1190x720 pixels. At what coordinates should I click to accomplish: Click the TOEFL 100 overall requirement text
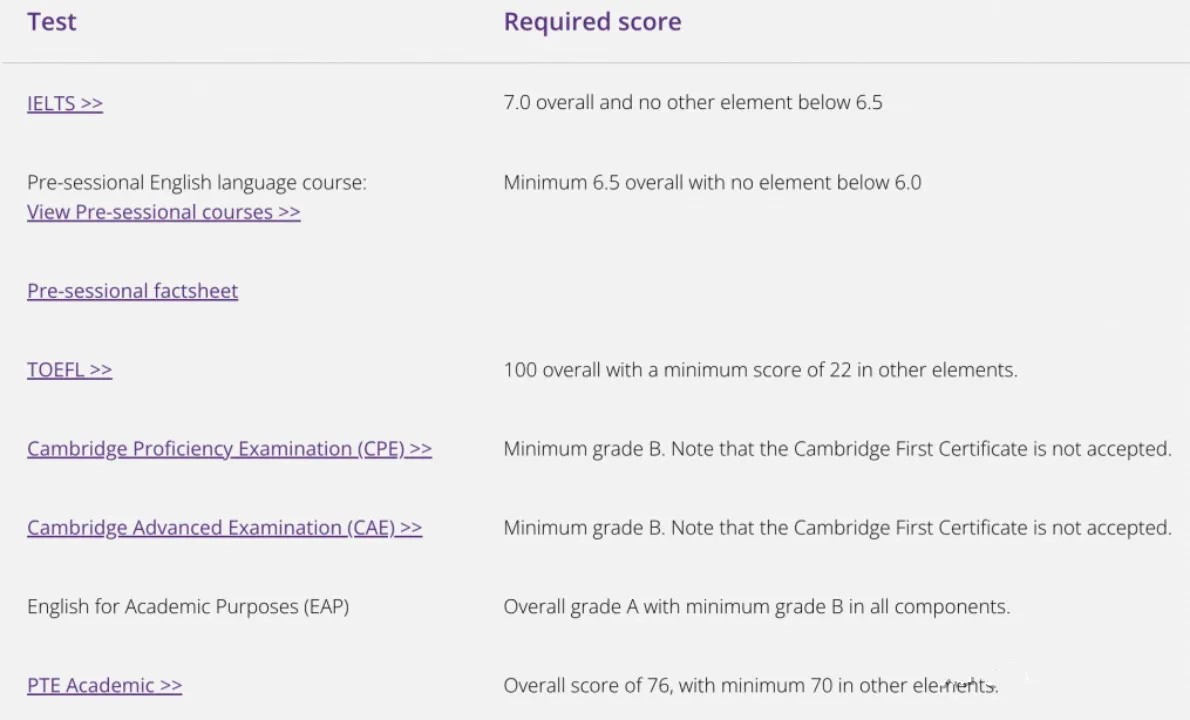pos(760,370)
